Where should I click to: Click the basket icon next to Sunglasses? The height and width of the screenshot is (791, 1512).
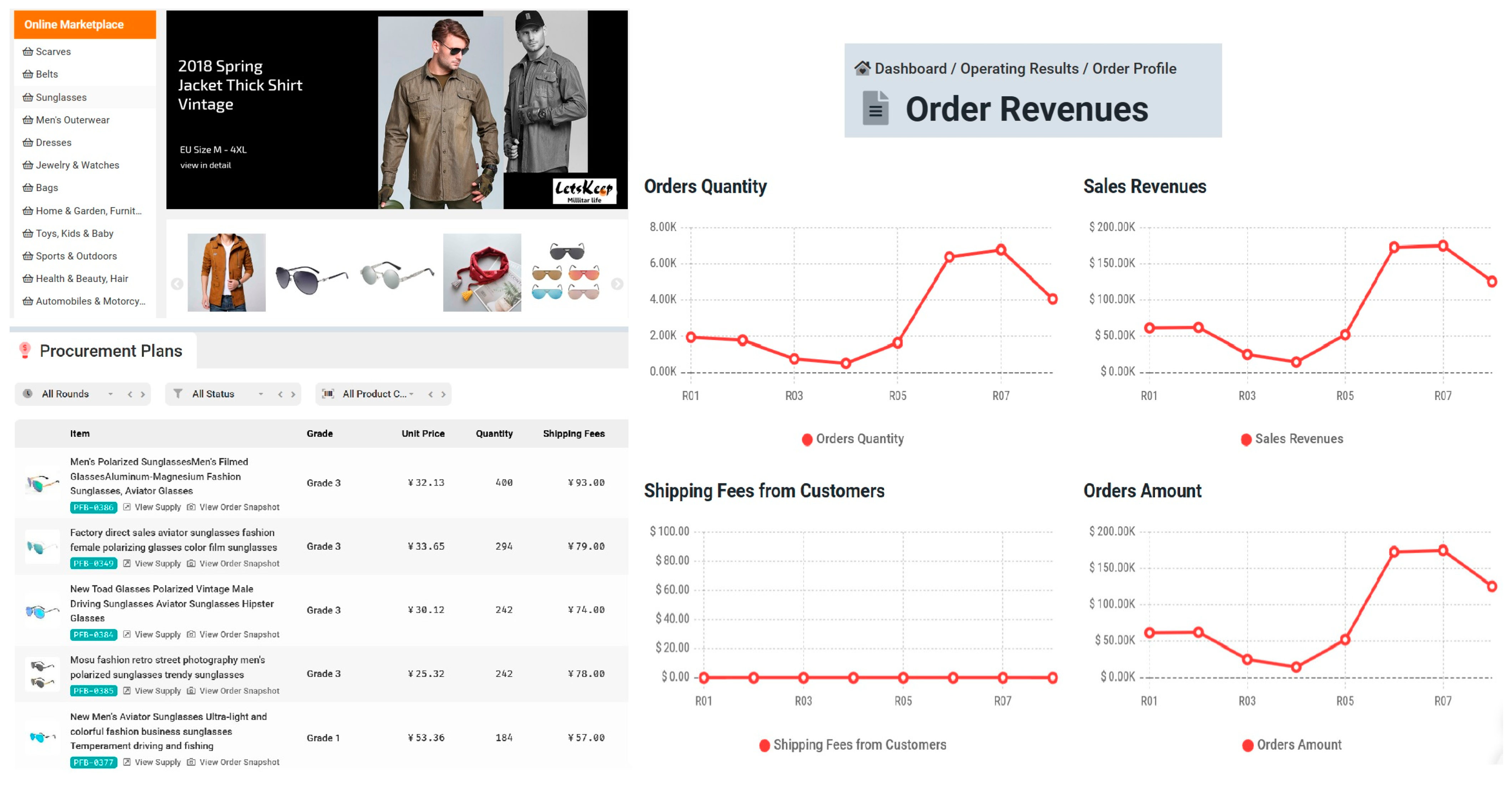27,97
